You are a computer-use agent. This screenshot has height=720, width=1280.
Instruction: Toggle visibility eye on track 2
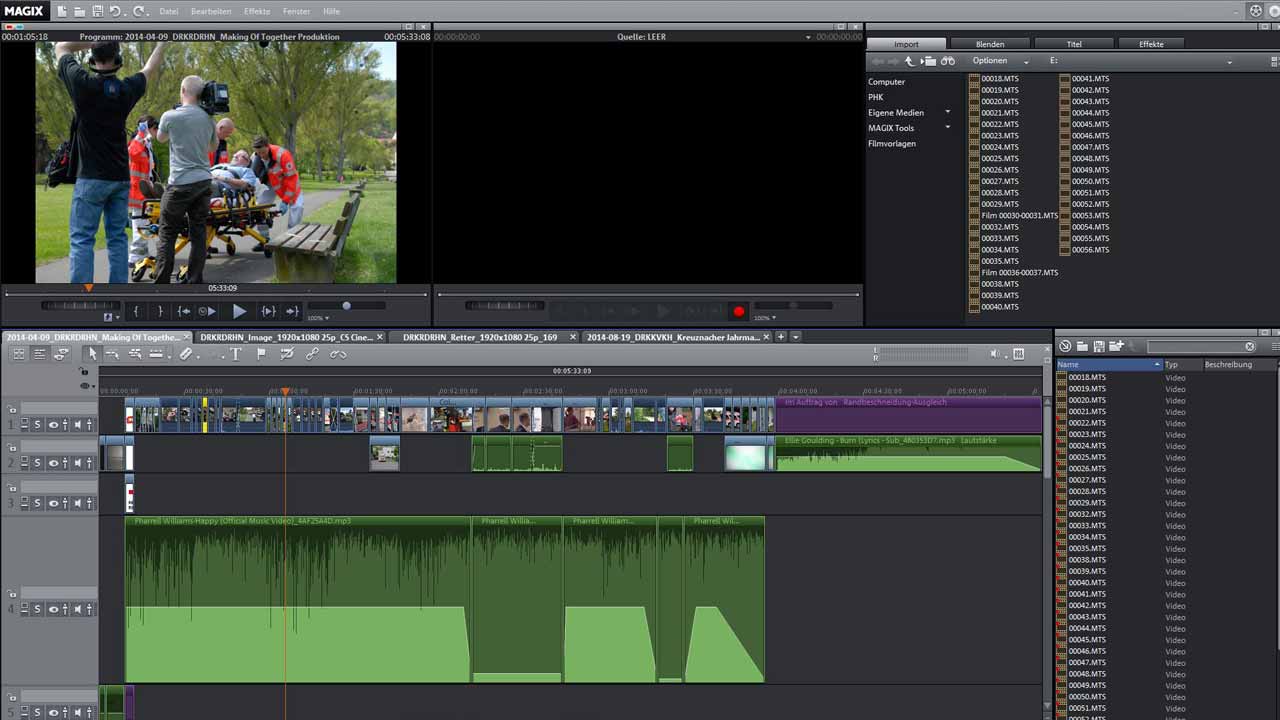(53, 463)
